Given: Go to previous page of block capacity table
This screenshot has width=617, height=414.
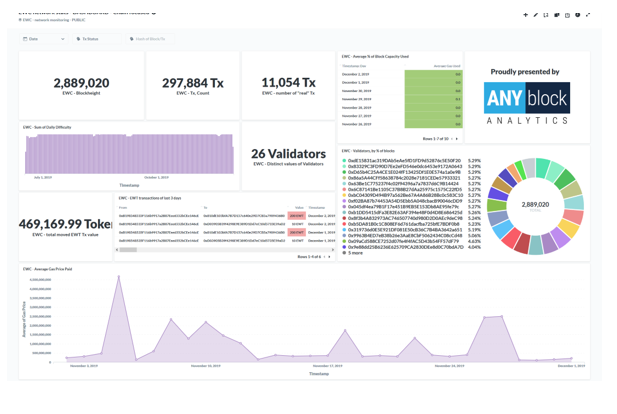Looking at the screenshot, I should click(450, 139).
